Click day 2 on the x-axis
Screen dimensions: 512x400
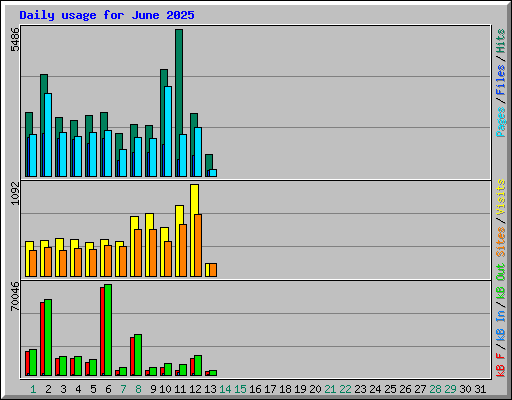tap(48, 389)
